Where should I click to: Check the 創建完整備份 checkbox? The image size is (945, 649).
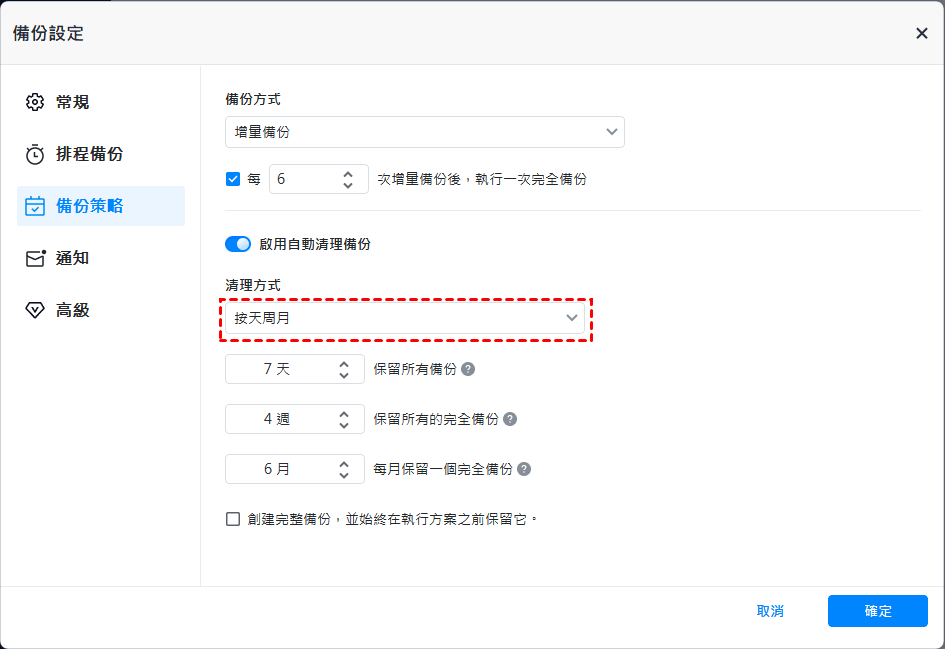(233, 519)
